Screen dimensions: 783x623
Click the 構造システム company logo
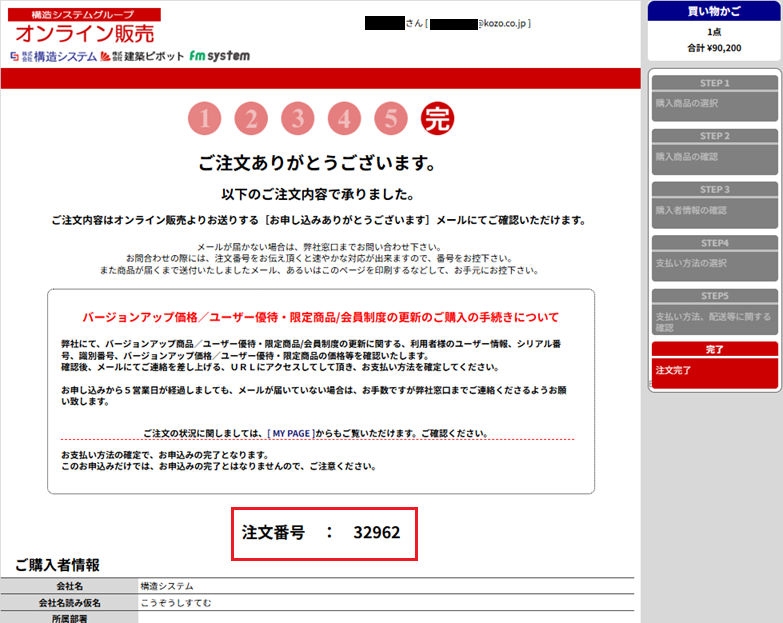point(52,57)
